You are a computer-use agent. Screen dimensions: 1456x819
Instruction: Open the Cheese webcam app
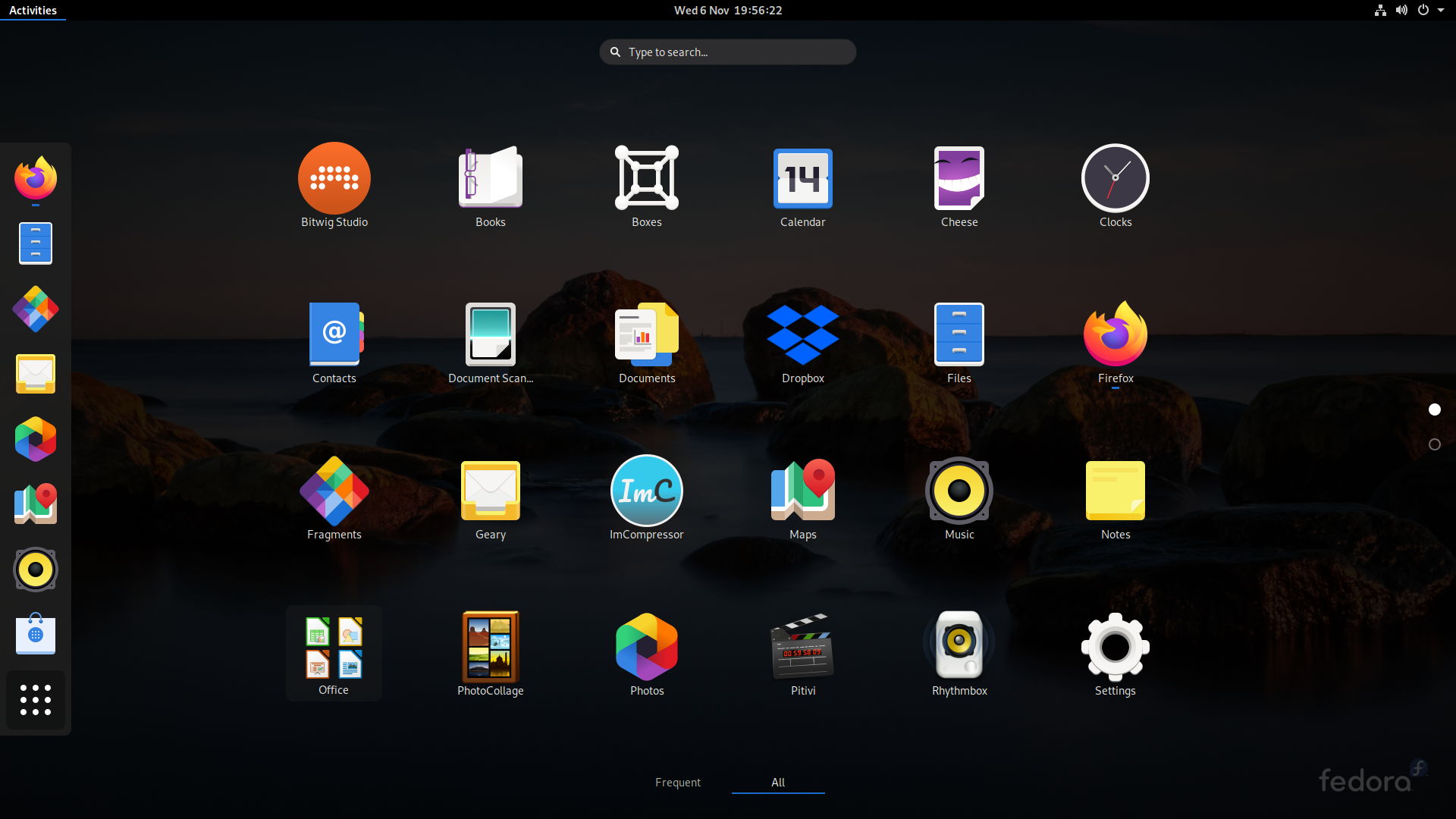coord(959,179)
